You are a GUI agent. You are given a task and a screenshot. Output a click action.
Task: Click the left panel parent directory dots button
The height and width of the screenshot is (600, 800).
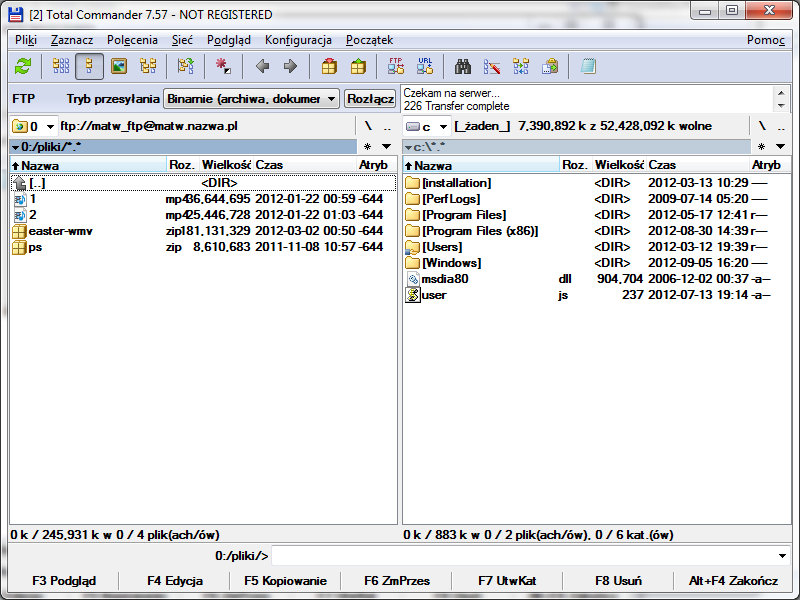(x=387, y=126)
